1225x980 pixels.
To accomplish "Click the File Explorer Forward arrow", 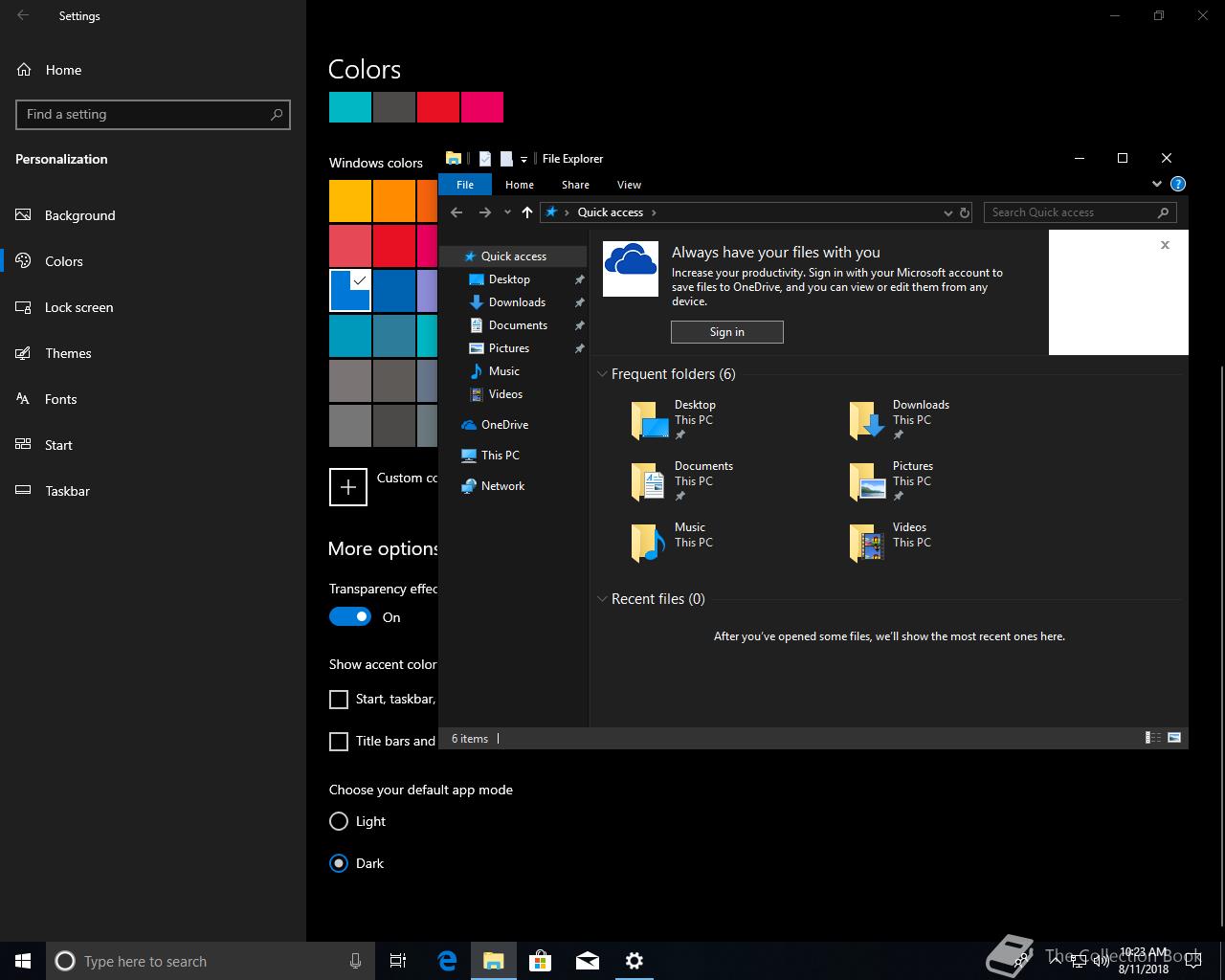I will (484, 212).
